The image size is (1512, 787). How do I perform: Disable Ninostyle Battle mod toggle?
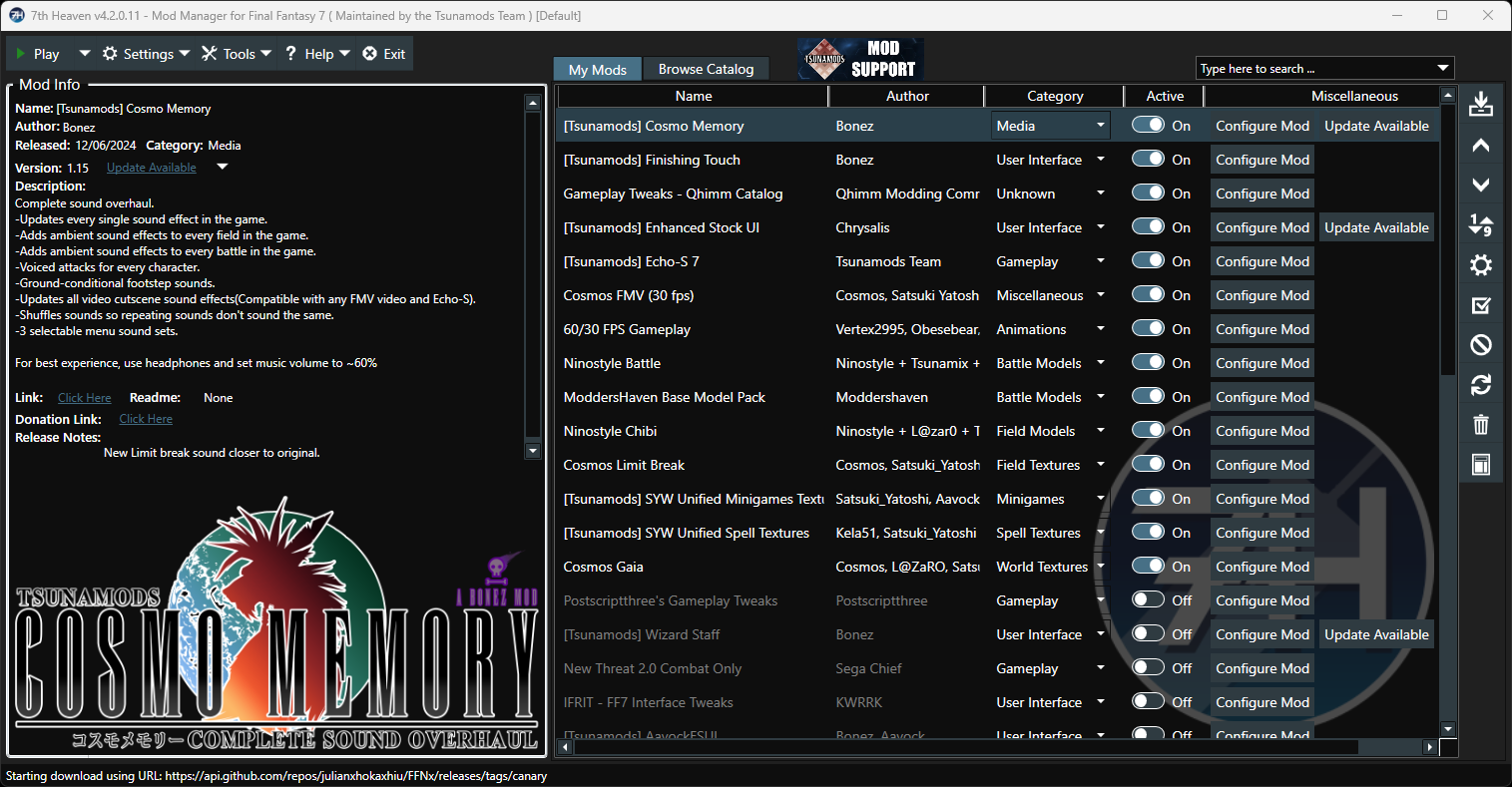pyautogui.click(x=1148, y=363)
